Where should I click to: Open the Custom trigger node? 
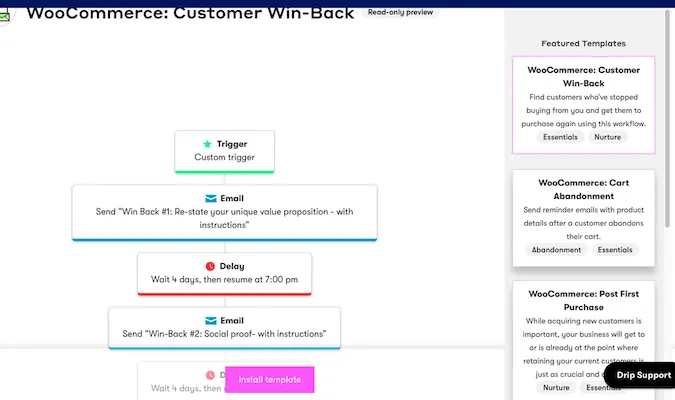224,152
